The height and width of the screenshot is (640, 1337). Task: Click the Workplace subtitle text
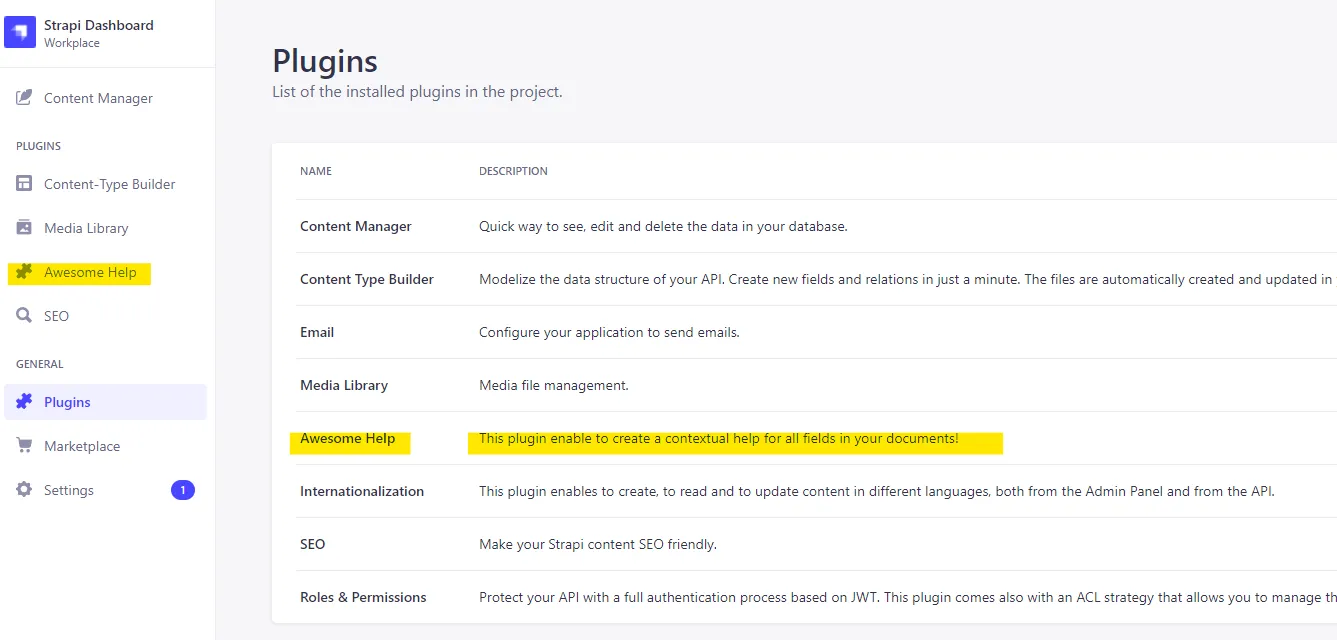(72, 43)
